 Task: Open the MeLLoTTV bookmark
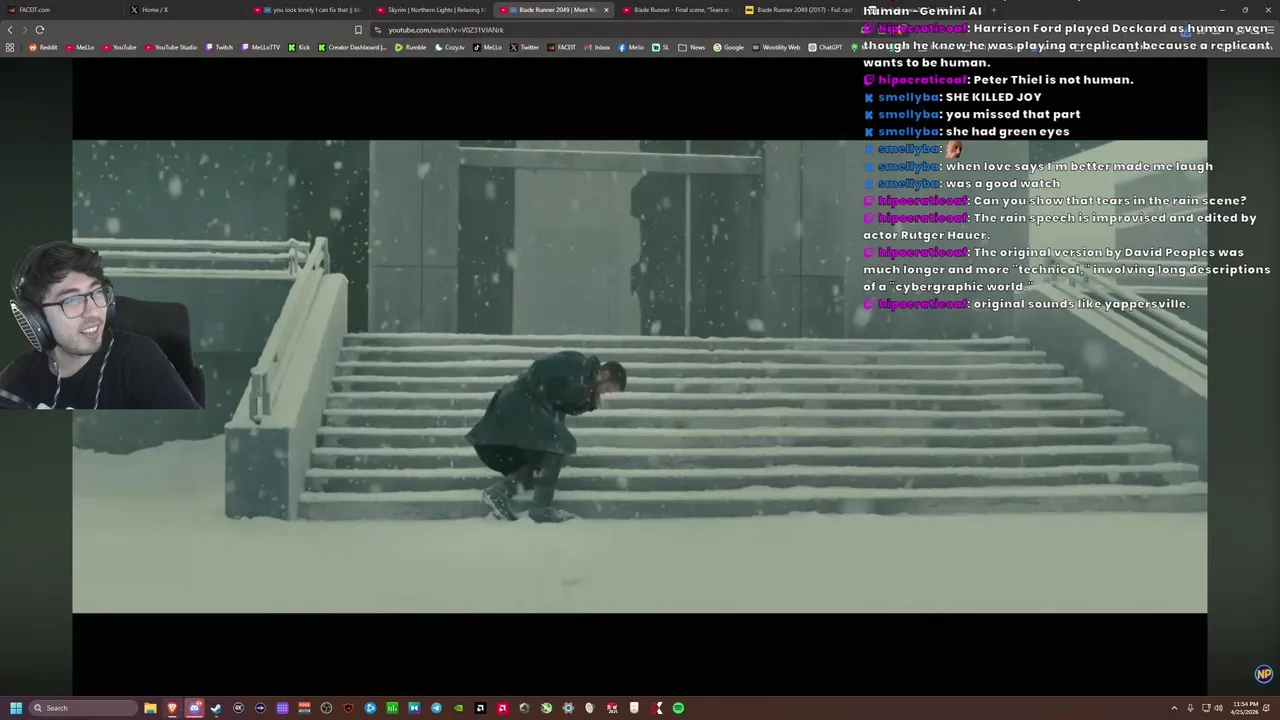click(260, 47)
